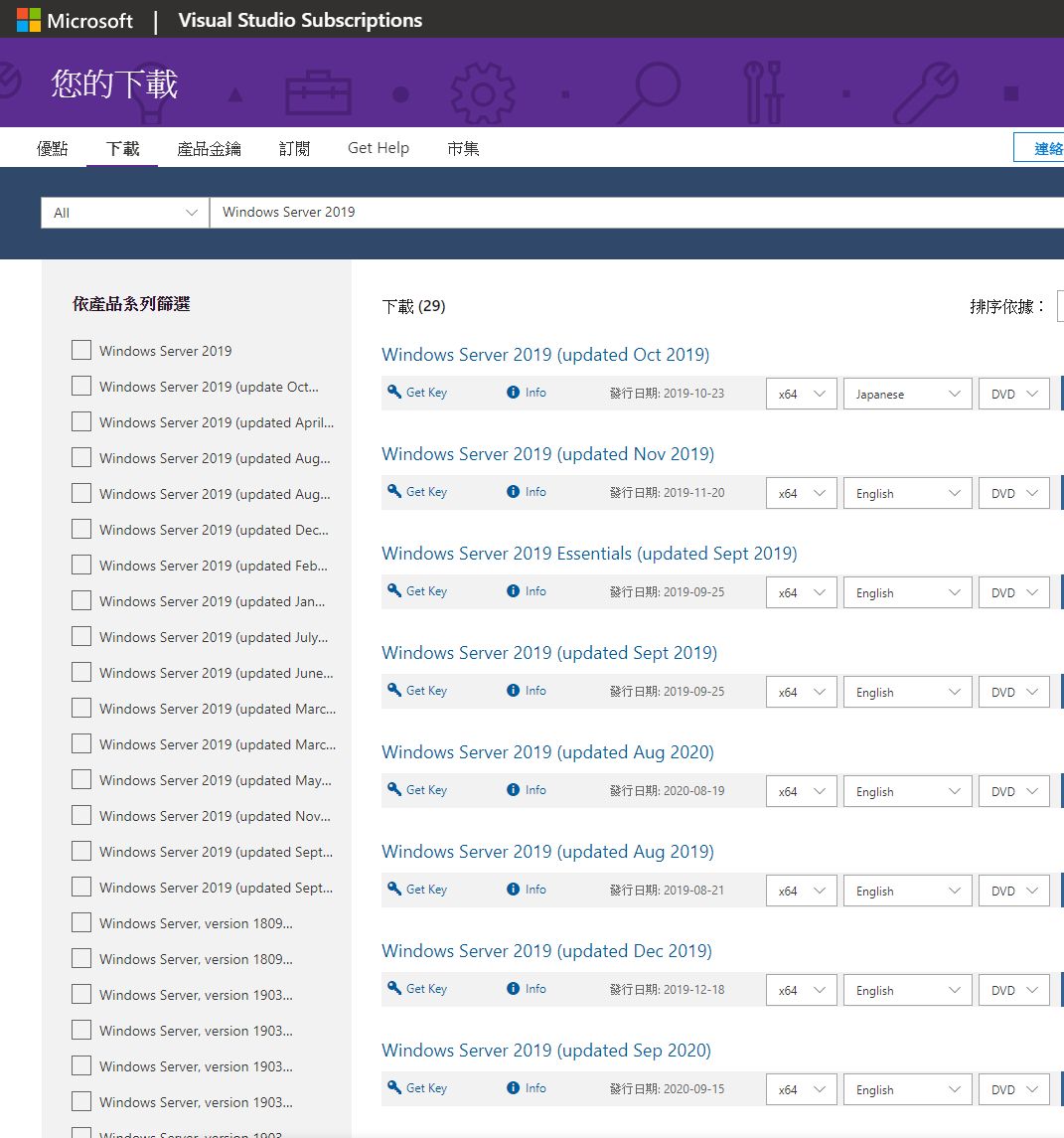1064x1138 pixels.
Task: Go to the 訂閱 tab
Action: 294,149
